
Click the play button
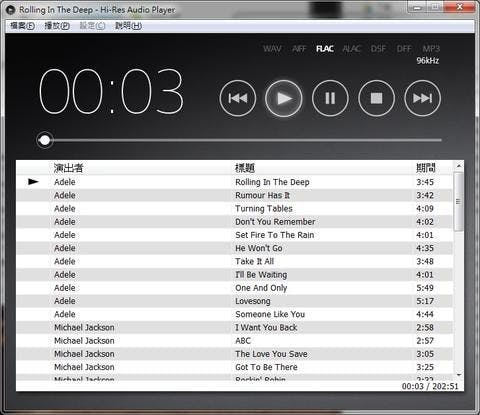click(x=284, y=98)
